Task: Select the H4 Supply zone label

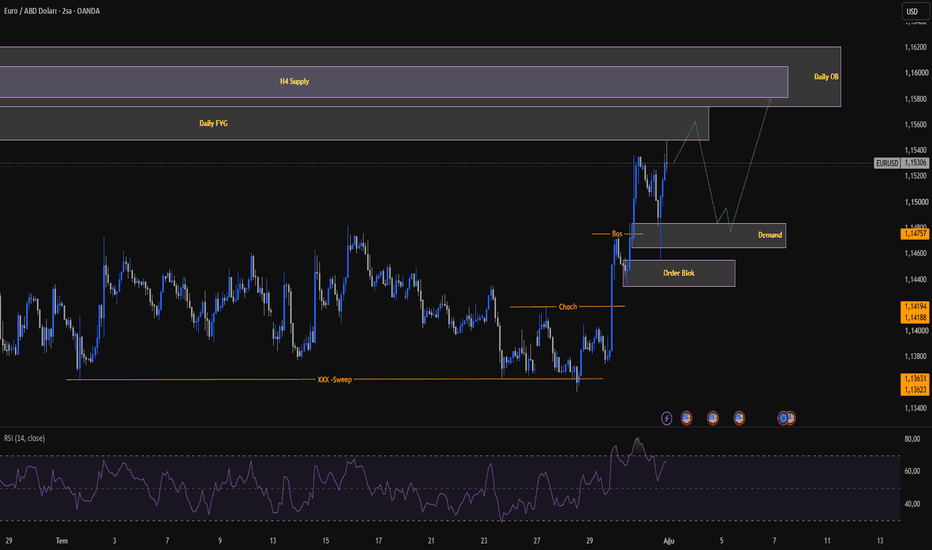Action: [295, 81]
